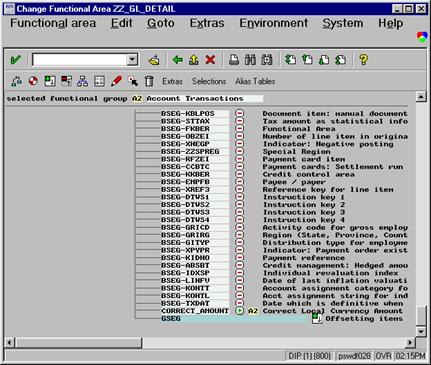This screenshot has height=365, width=431.
Task: Click the trash can Delete icon
Action: tap(149, 81)
